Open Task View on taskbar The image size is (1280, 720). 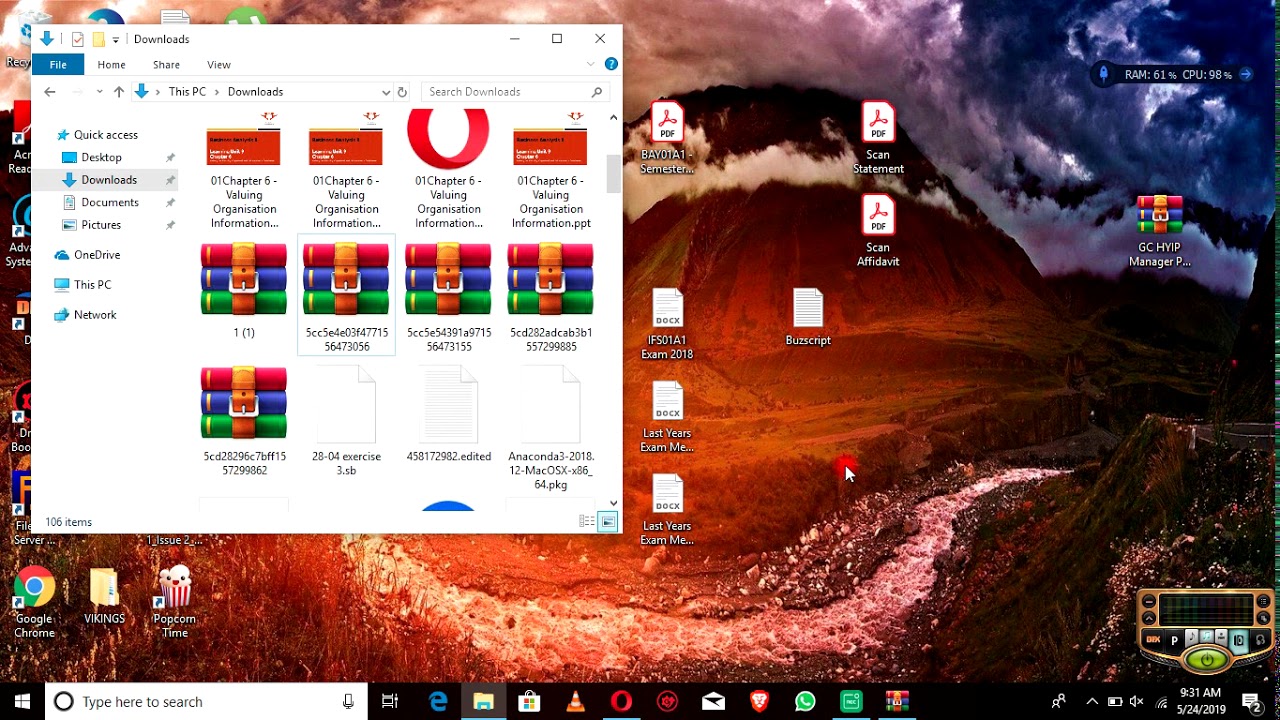(x=390, y=702)
